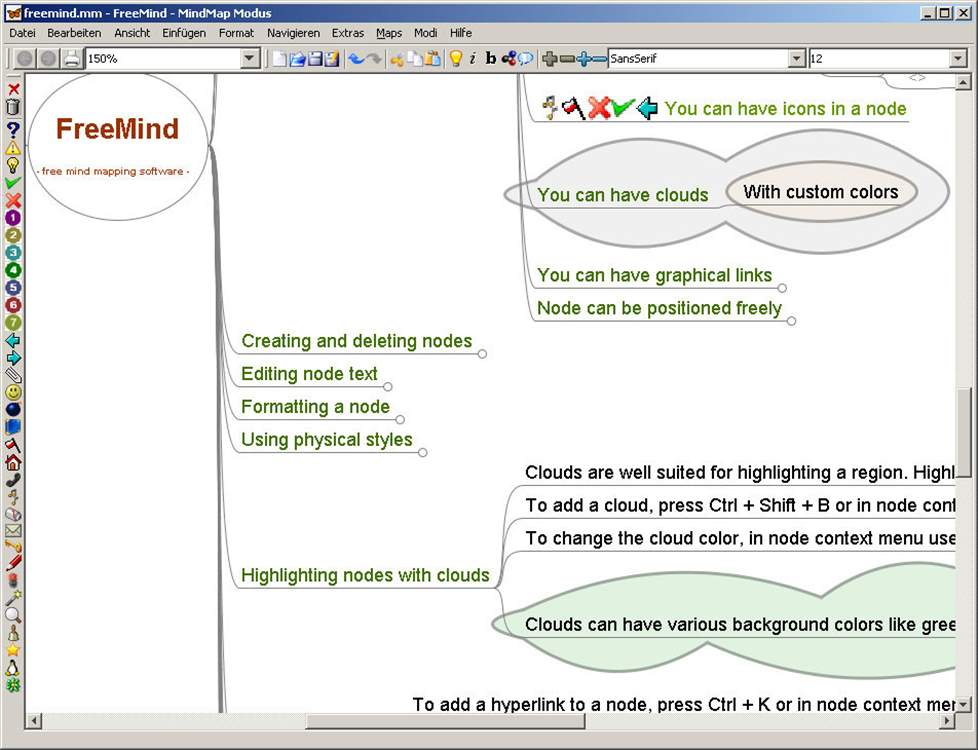This screenshot has height=750, width=978.
Task: Click the new map blank page icon
Action: (280, 59)
